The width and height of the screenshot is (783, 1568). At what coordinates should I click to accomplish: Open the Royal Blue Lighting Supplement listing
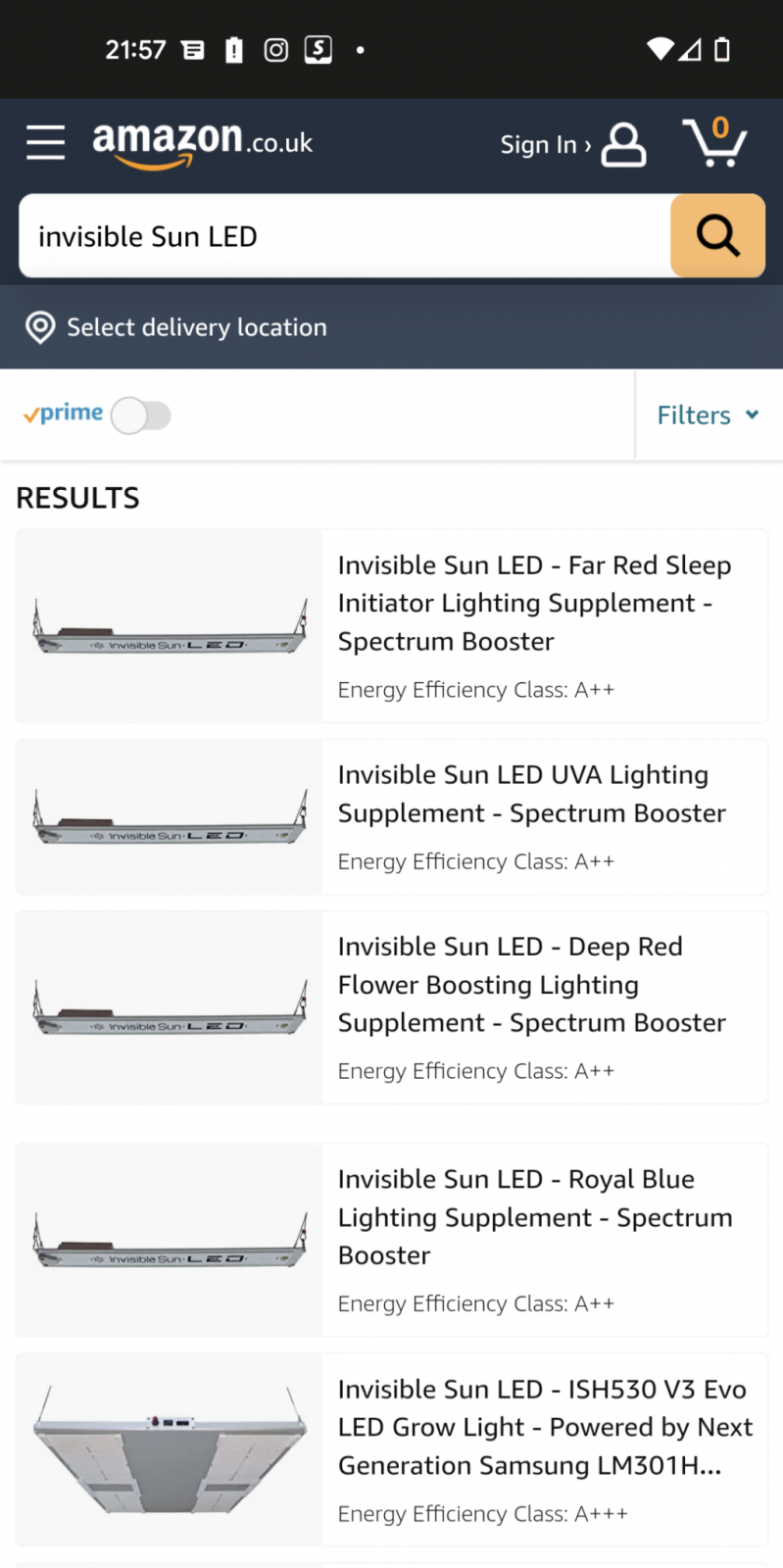click(534, 1217)
